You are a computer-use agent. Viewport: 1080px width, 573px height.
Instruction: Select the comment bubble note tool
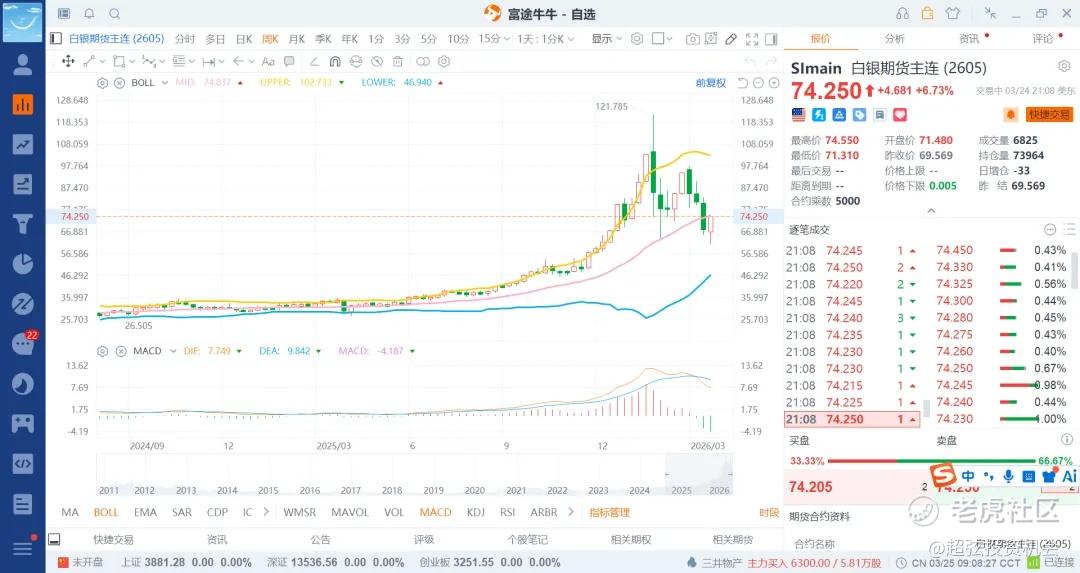(x=289, y=61)
